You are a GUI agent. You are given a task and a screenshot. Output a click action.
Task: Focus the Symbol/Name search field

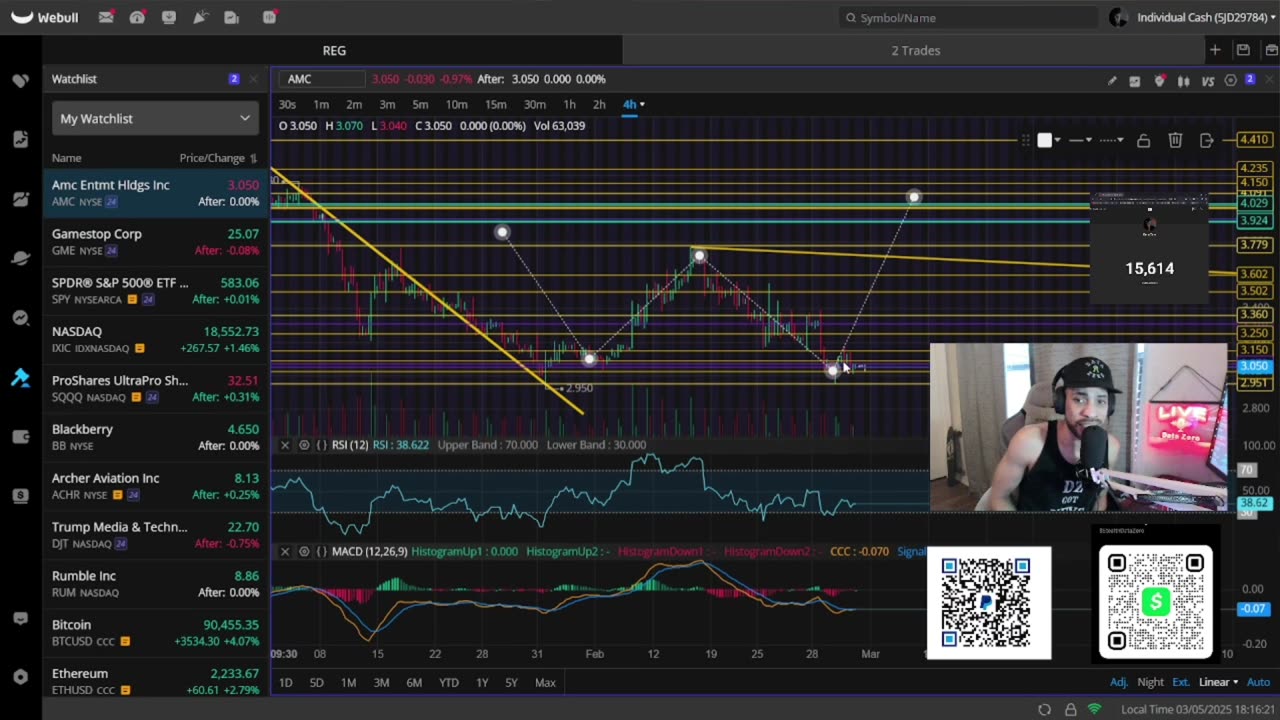(970, 17)
